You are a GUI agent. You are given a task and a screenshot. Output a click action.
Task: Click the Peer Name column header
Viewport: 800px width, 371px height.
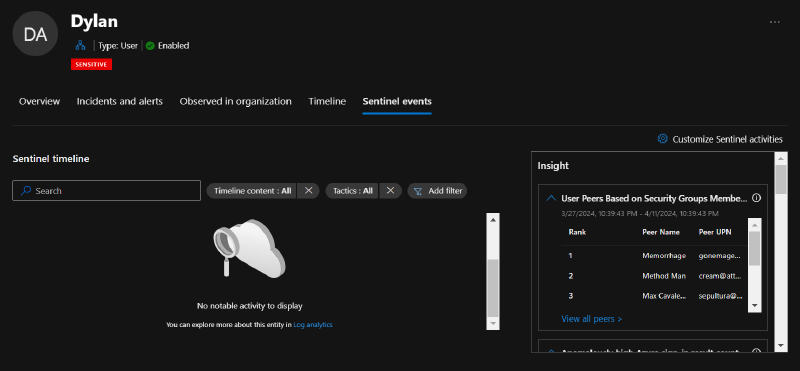(x=661, y=232)
